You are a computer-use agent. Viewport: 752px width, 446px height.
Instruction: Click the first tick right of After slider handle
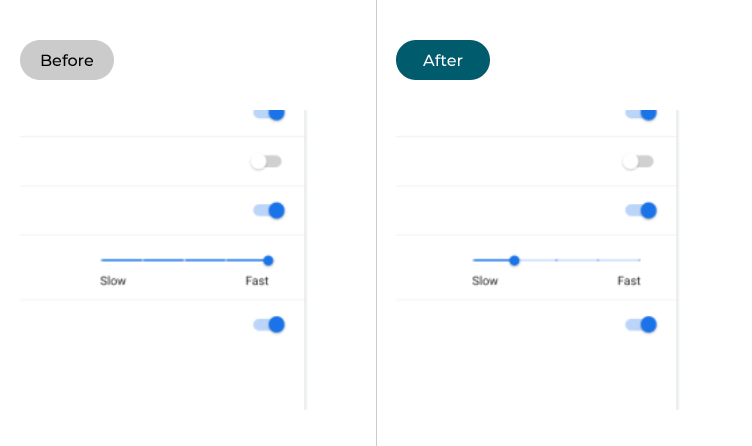click(556, 260)
